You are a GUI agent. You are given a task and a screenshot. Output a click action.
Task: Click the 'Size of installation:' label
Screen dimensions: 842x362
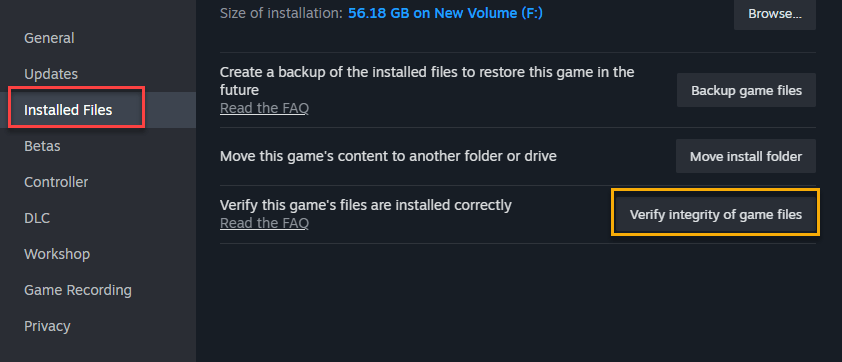pos(281,13)
